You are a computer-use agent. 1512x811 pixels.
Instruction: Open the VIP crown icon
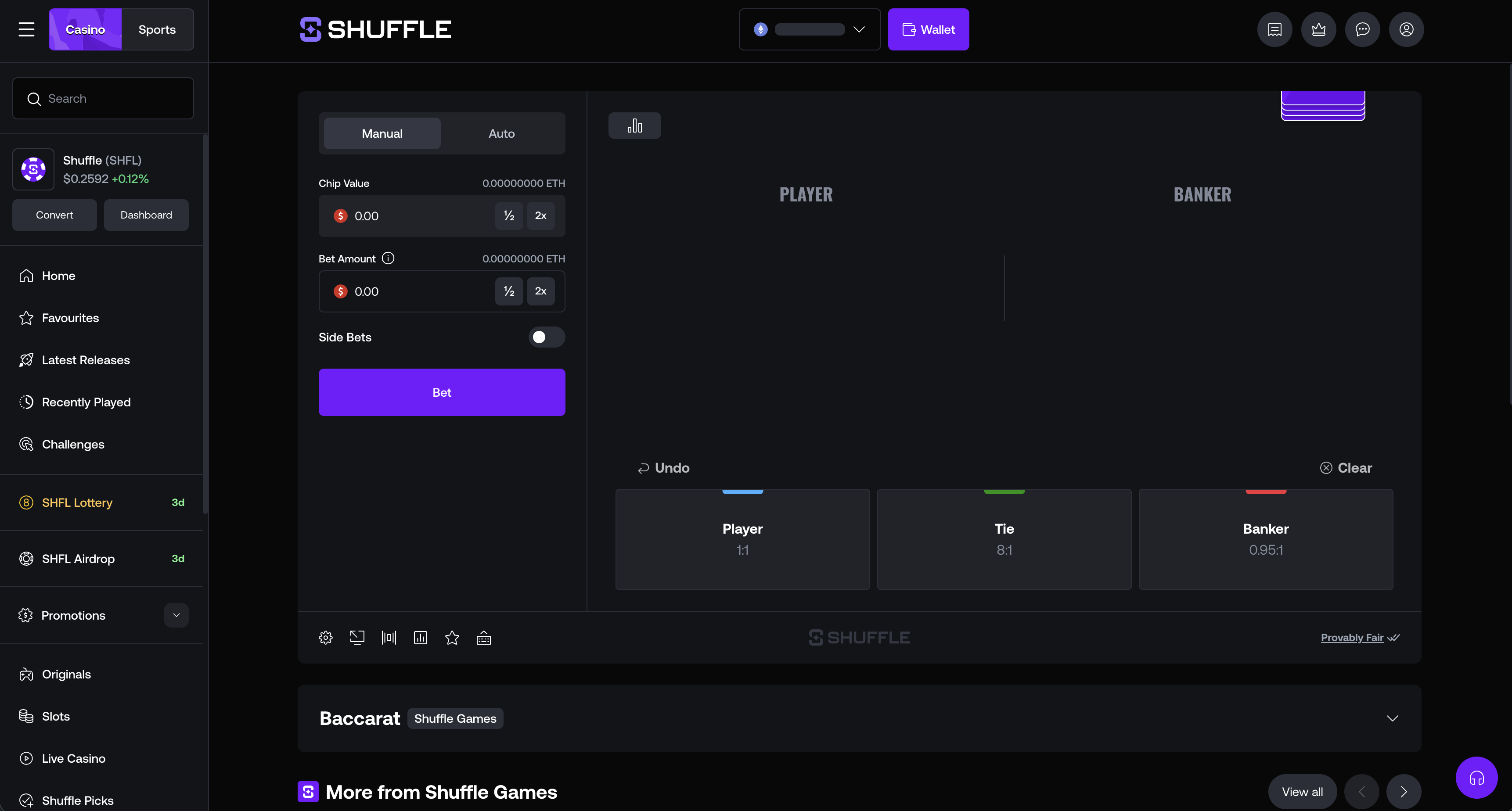1319,29
